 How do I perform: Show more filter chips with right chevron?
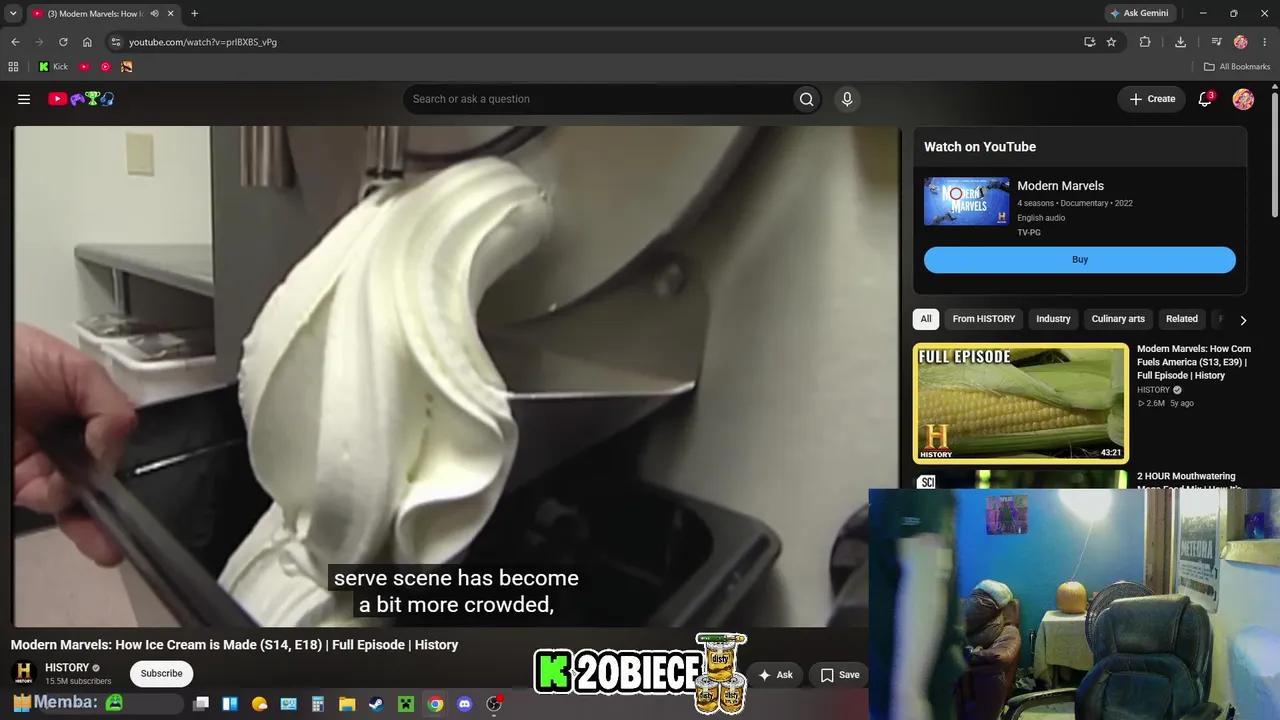coord(1243,320)
